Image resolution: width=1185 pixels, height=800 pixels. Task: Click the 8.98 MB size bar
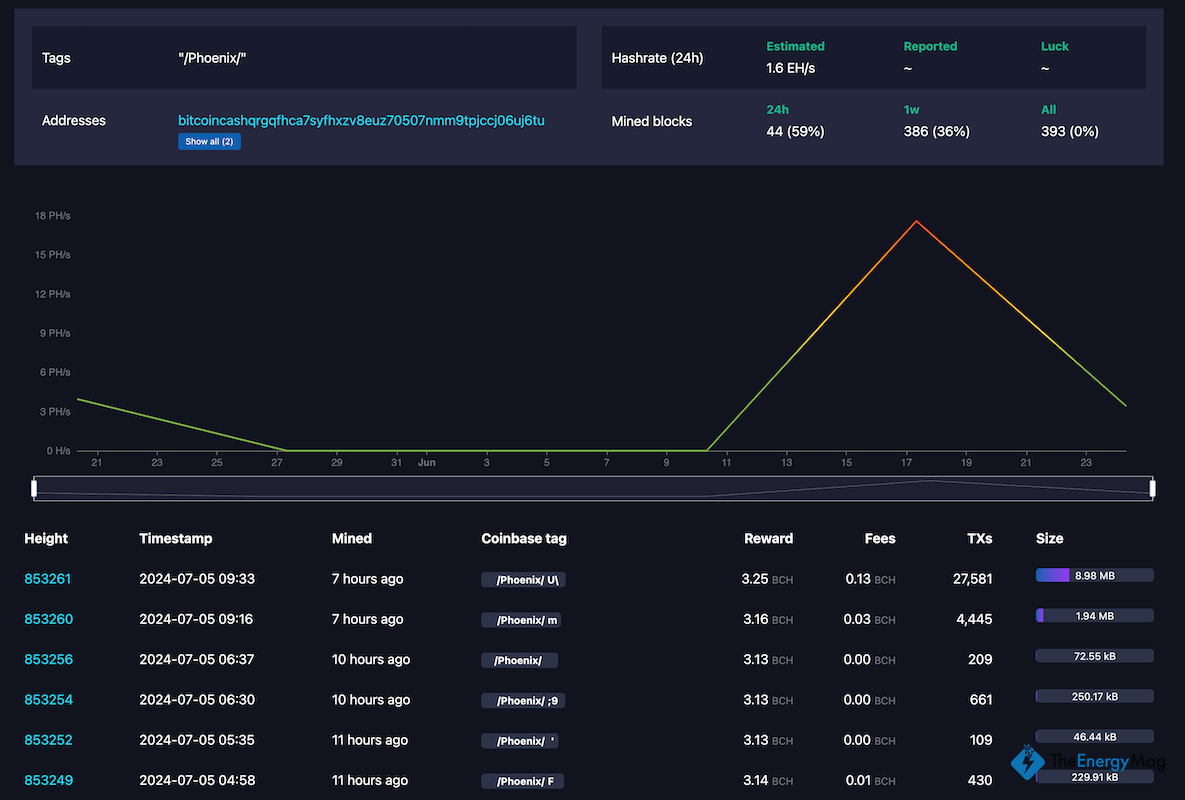(1094, 575)
